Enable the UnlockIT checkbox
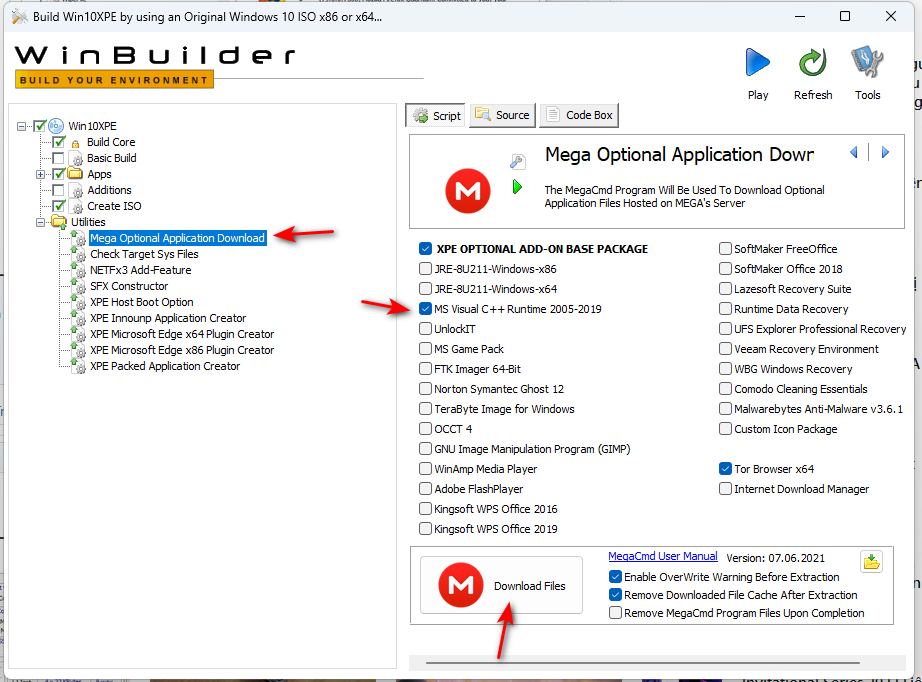Screen dimensions: 922x682 (425, 329)
